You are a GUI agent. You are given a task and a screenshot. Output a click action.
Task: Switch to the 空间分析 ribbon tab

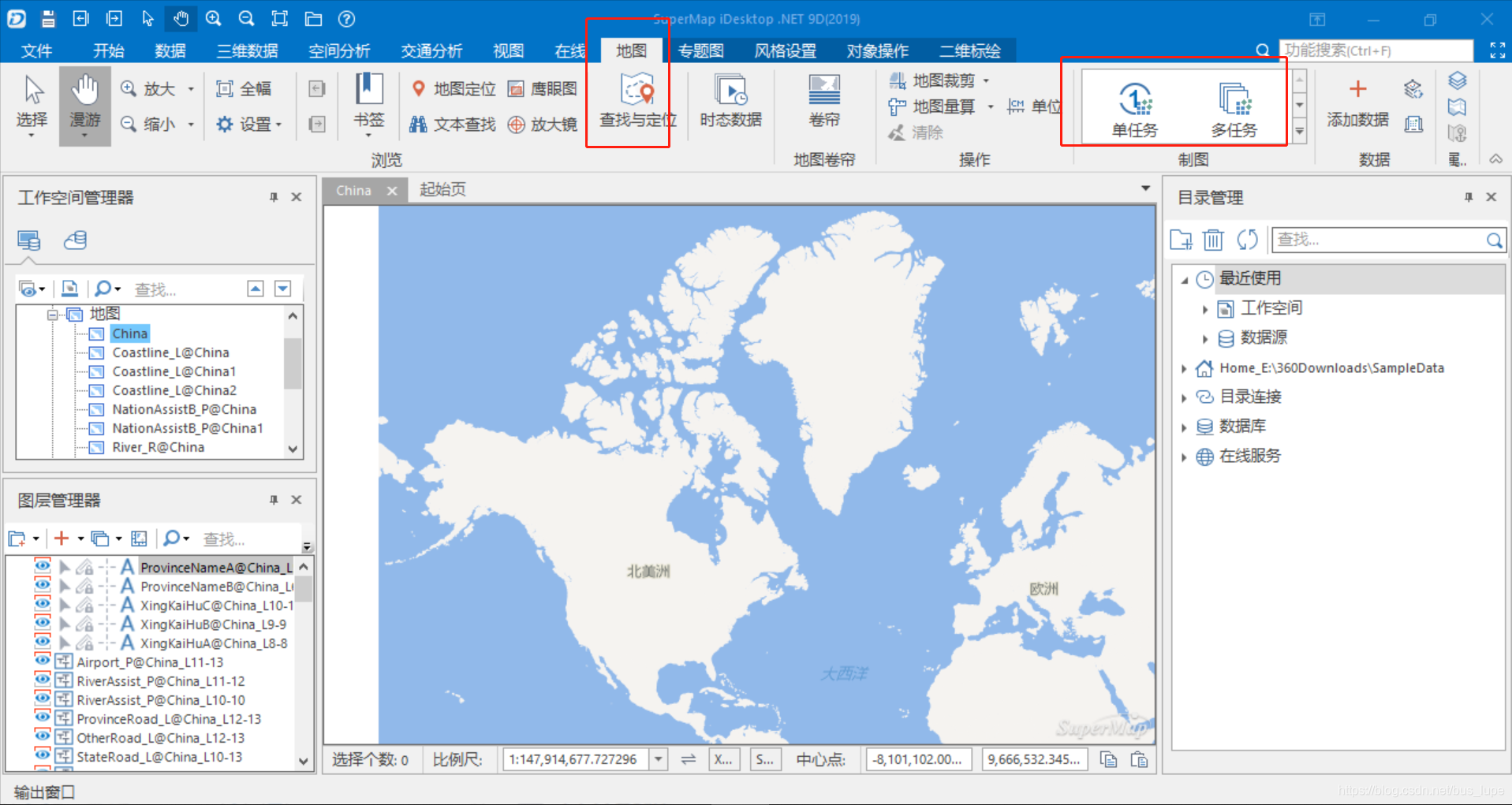click(339, 50)
